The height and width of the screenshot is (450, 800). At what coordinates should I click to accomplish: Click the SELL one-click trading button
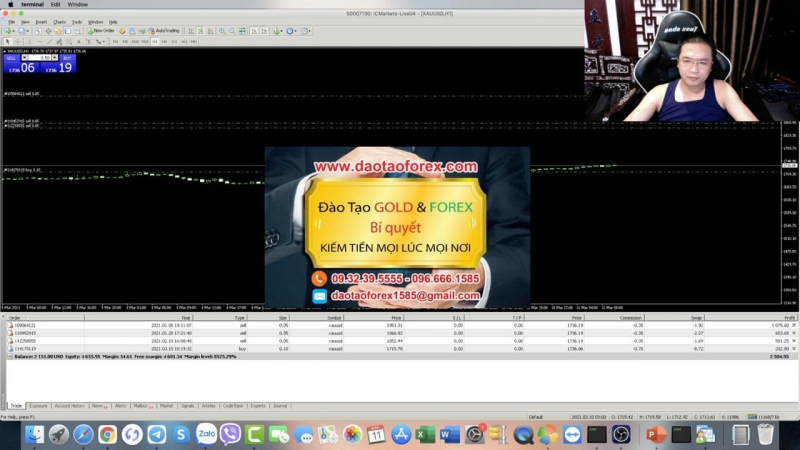click(x=11, y=58)
